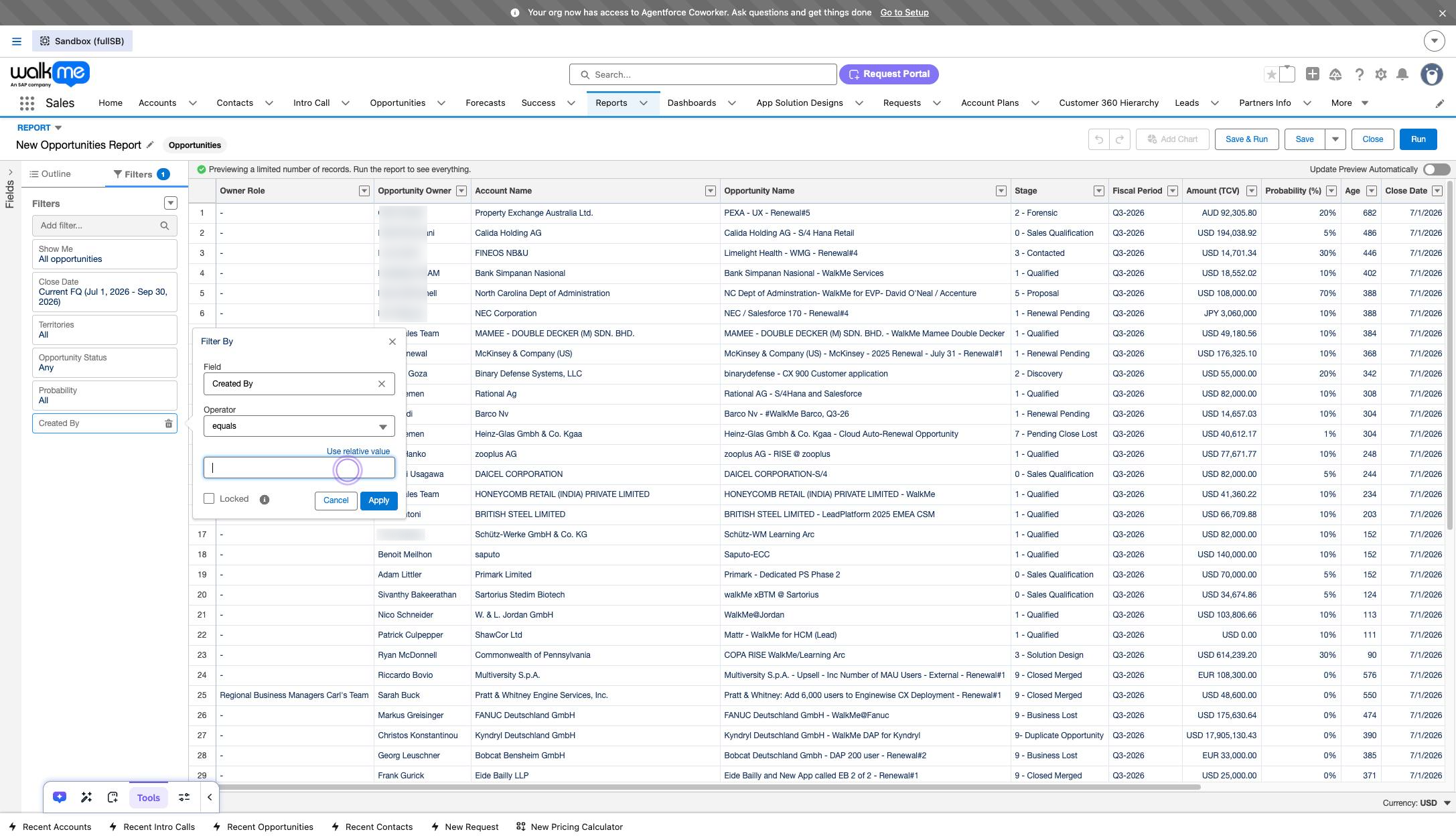Rename the report using the pencil icon
Screen dimensions: 1456x840
coord(150,145)
